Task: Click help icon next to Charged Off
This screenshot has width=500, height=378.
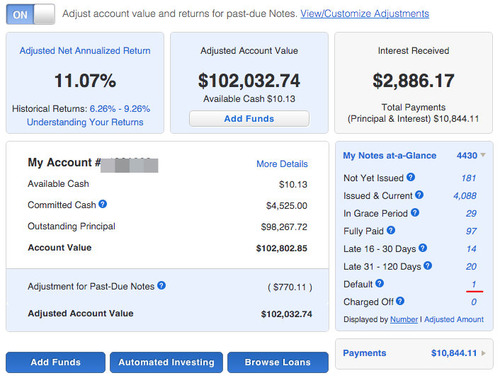Action: [x=400, y=301]
